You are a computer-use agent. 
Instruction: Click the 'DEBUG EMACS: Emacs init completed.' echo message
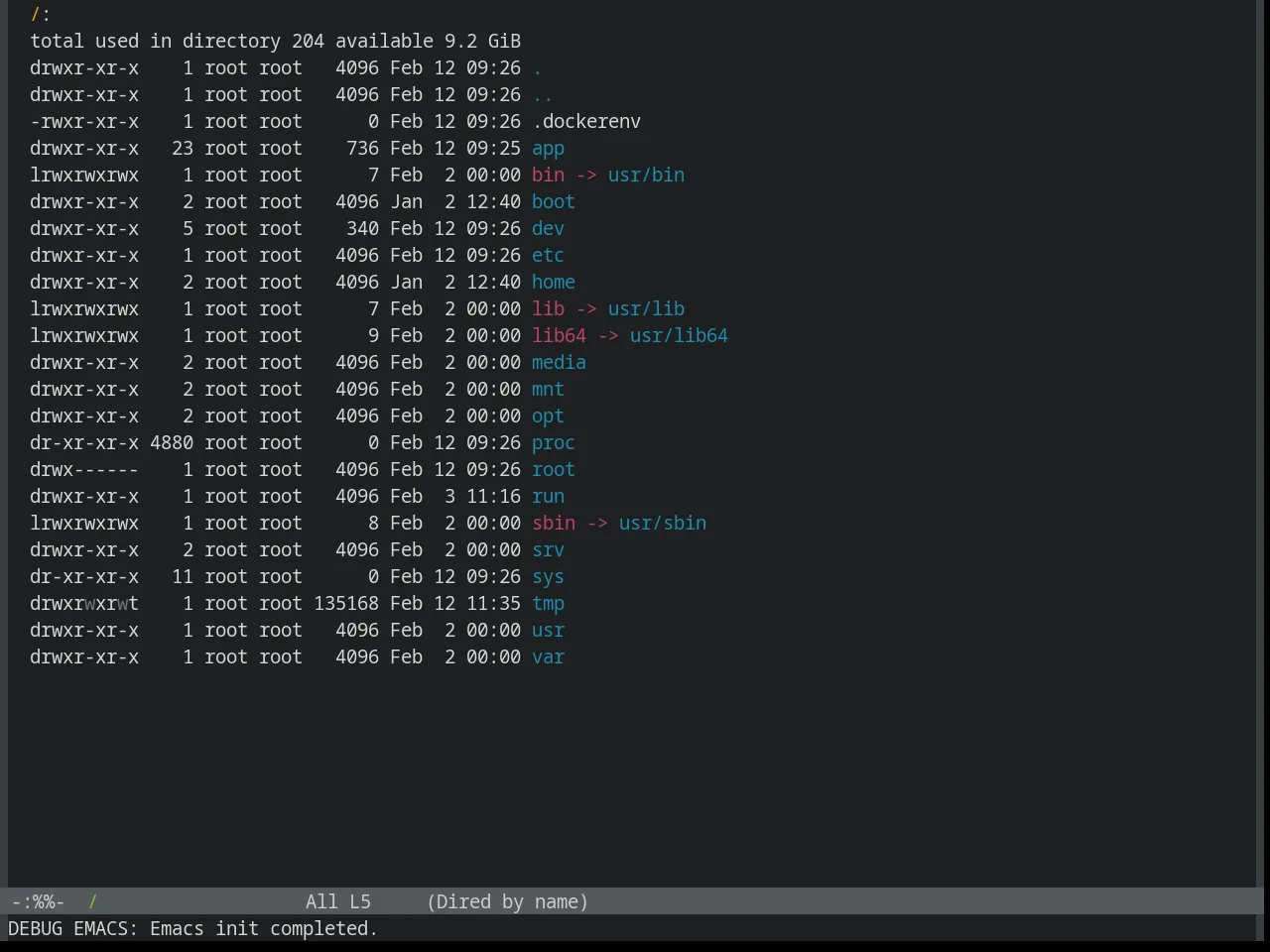(193, 928)
